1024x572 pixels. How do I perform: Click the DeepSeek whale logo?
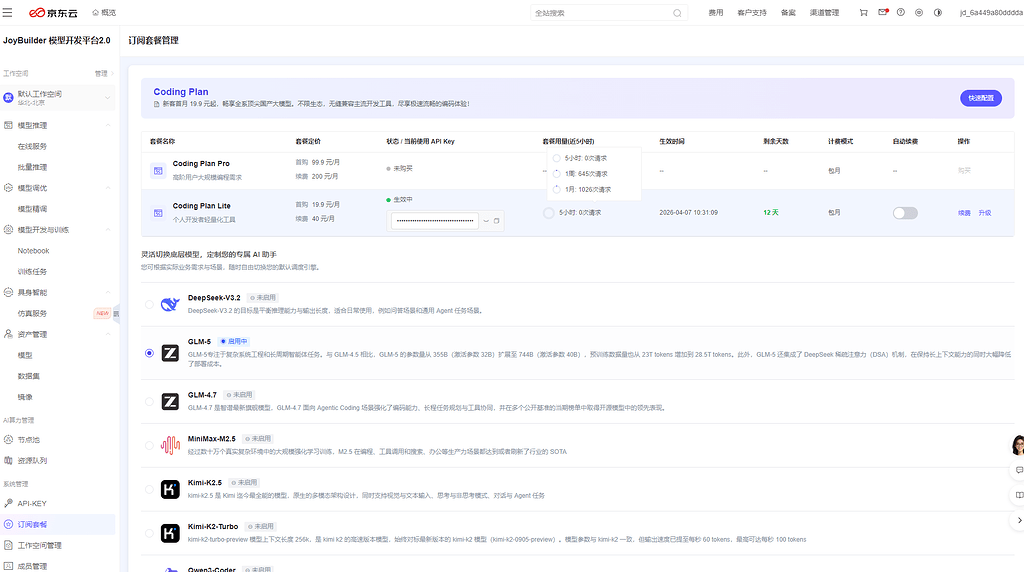[x=170, y=304]
